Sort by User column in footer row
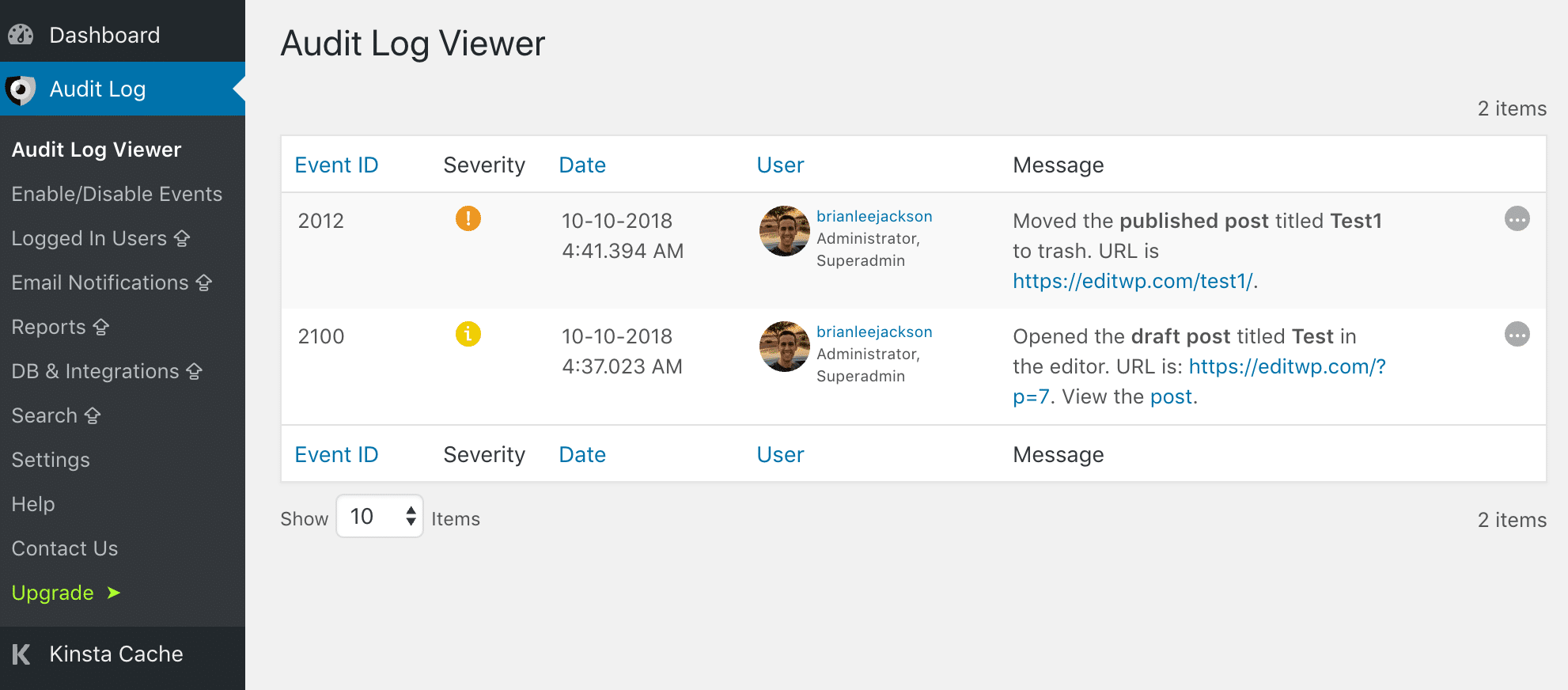 click(x=779, y=454)
